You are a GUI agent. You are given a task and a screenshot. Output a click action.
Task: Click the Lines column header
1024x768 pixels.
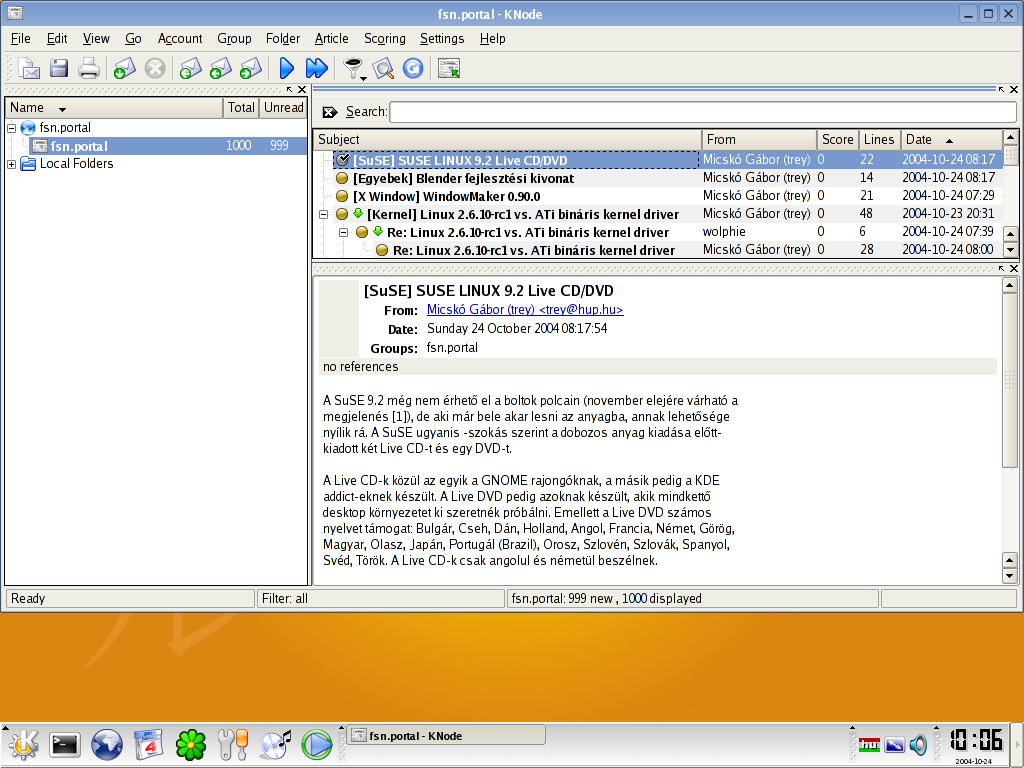point(878,140)
